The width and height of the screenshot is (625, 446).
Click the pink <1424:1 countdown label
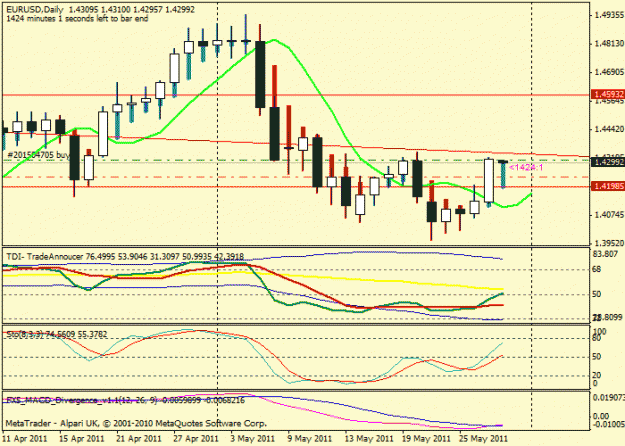click(x=526, y=167)
